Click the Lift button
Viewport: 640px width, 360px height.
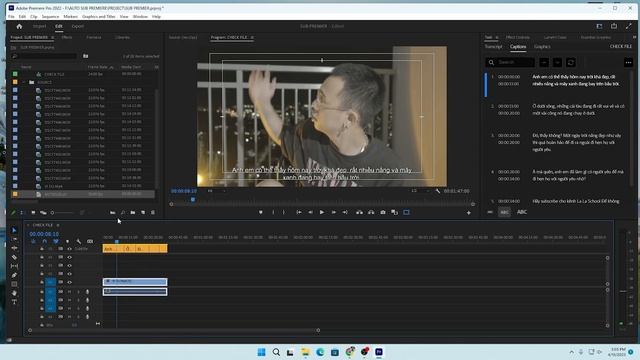click(359, 212)
